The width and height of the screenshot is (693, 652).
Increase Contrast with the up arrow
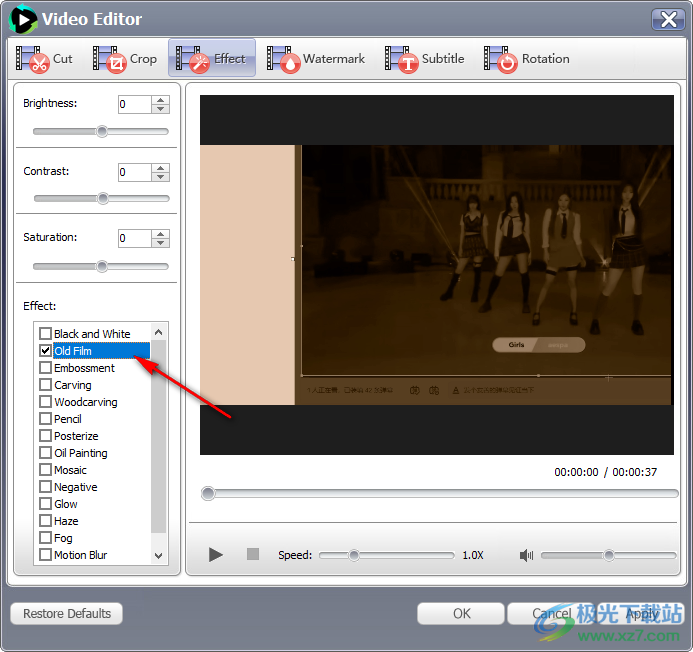(160, 168)
